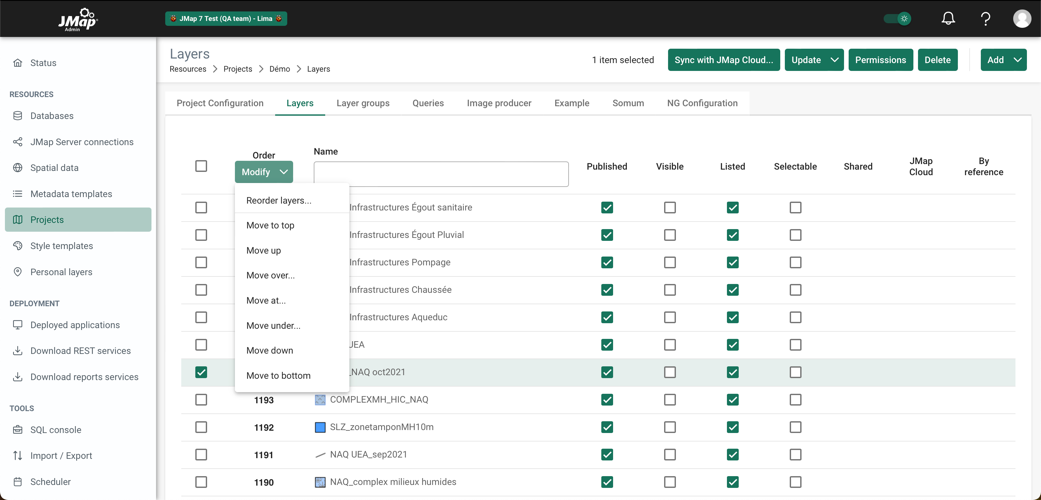Click the Databases sidebar icon
The width and height of the screenshot is (1041, 500).
click(x=18, y=116)
